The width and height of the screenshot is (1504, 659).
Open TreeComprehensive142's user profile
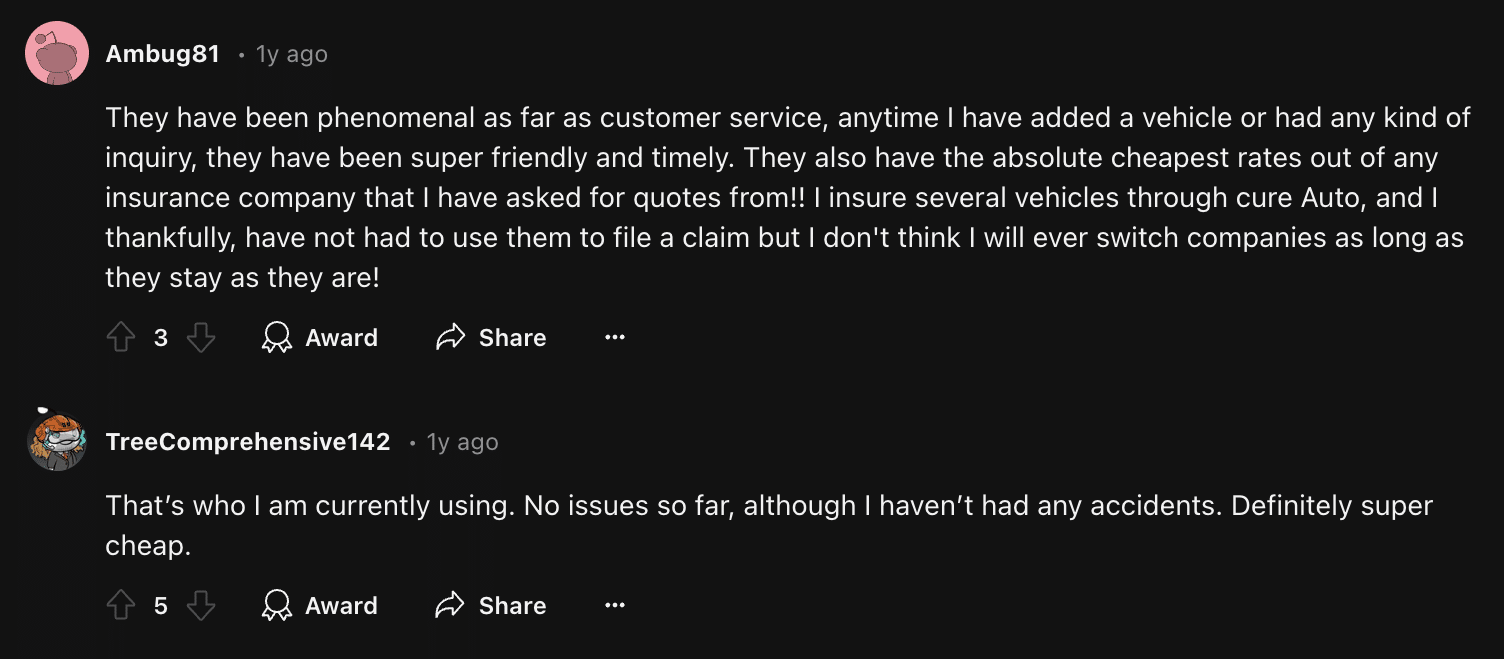(x=248, y=441)
